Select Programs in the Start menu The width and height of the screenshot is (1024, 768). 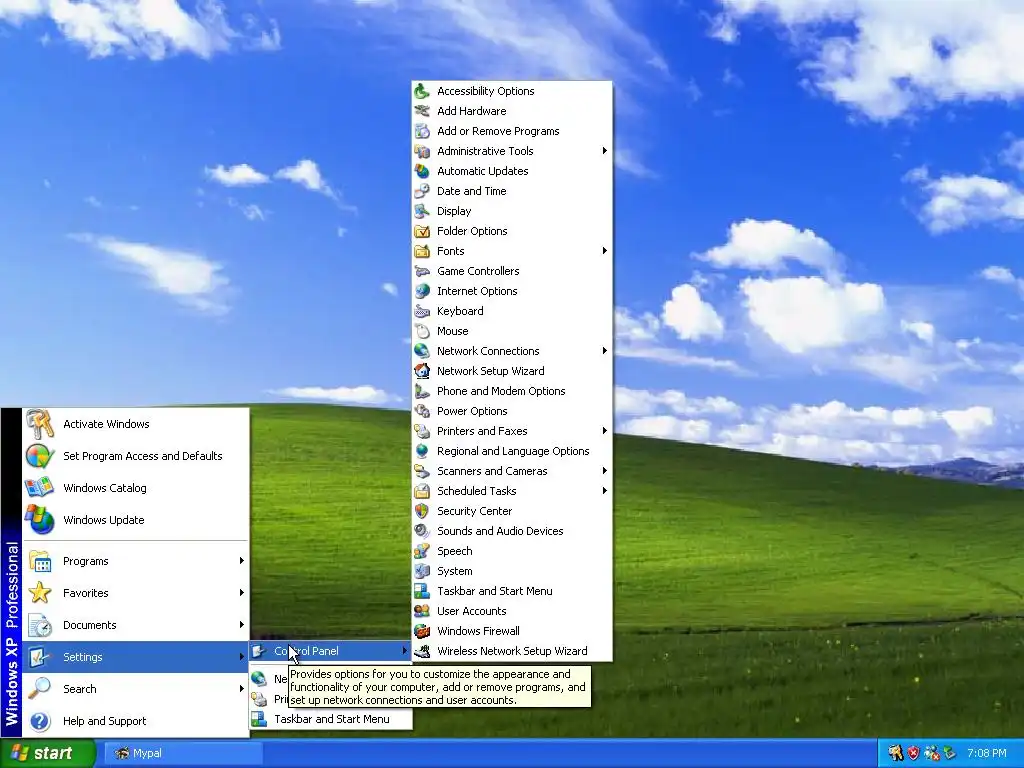click(136, 561)
